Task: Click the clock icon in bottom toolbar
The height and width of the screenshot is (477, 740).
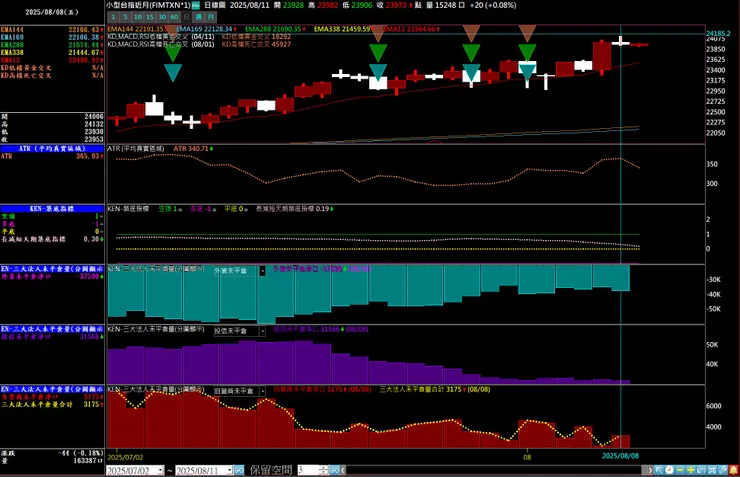Action: 669,470
